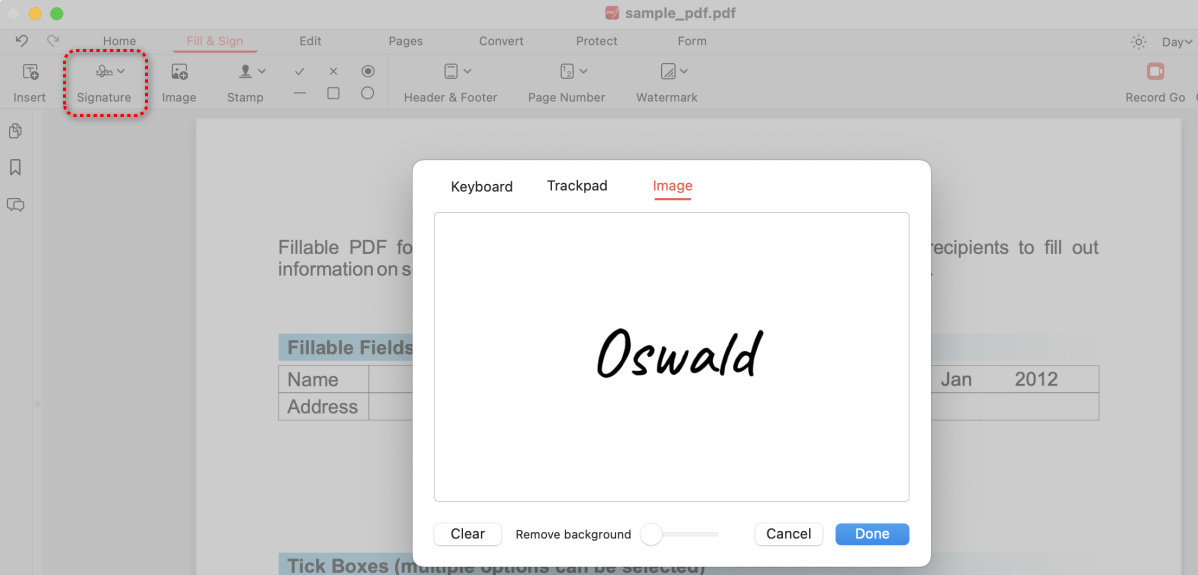The image size is (1198, 575).
Task: Click Cancel in the signature dialog
Action: [788, 534]
